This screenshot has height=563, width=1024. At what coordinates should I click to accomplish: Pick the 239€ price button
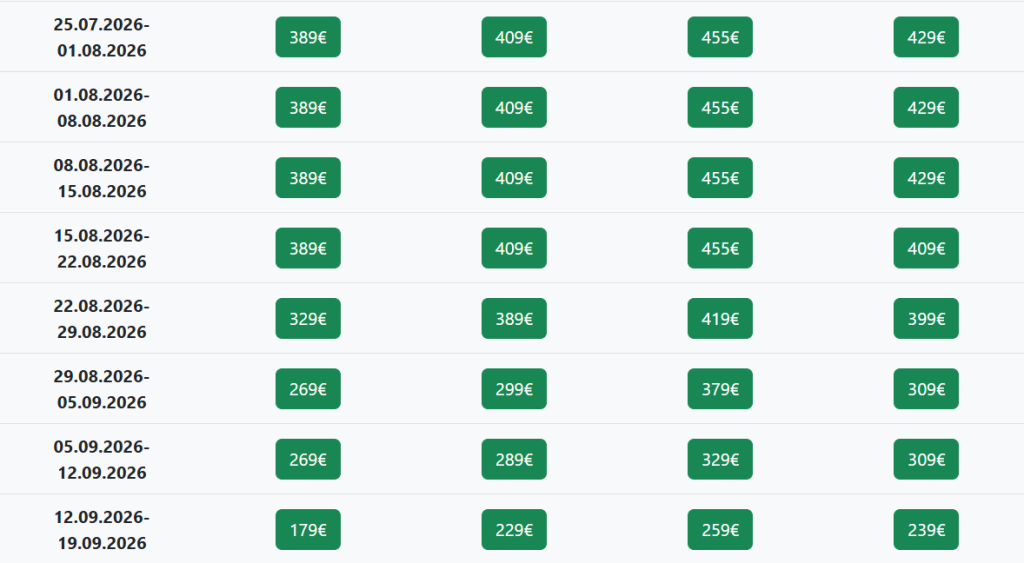(x=926, y=530)
